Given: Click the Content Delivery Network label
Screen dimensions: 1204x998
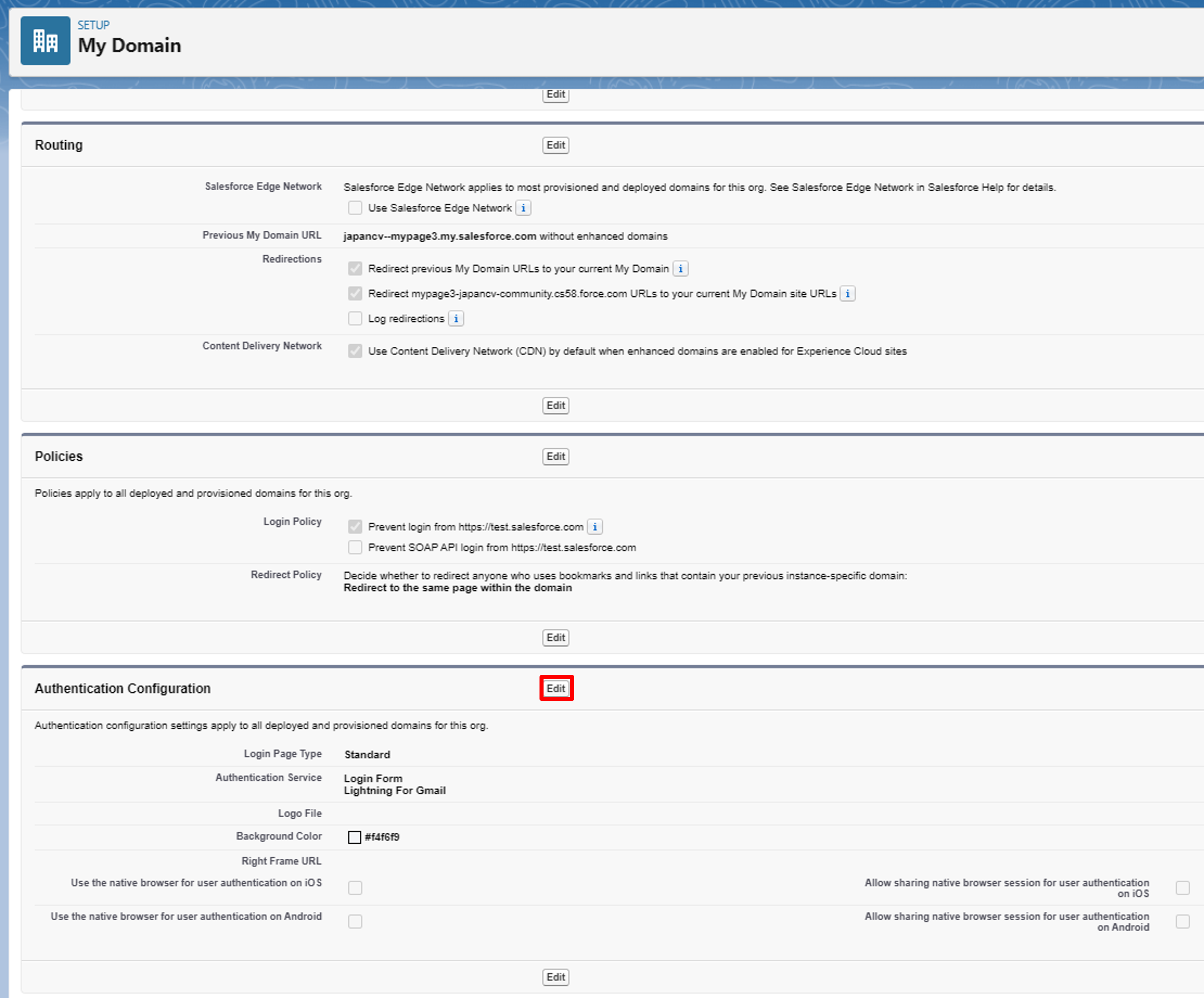Looking at the screenshot, I should point(262,346).
